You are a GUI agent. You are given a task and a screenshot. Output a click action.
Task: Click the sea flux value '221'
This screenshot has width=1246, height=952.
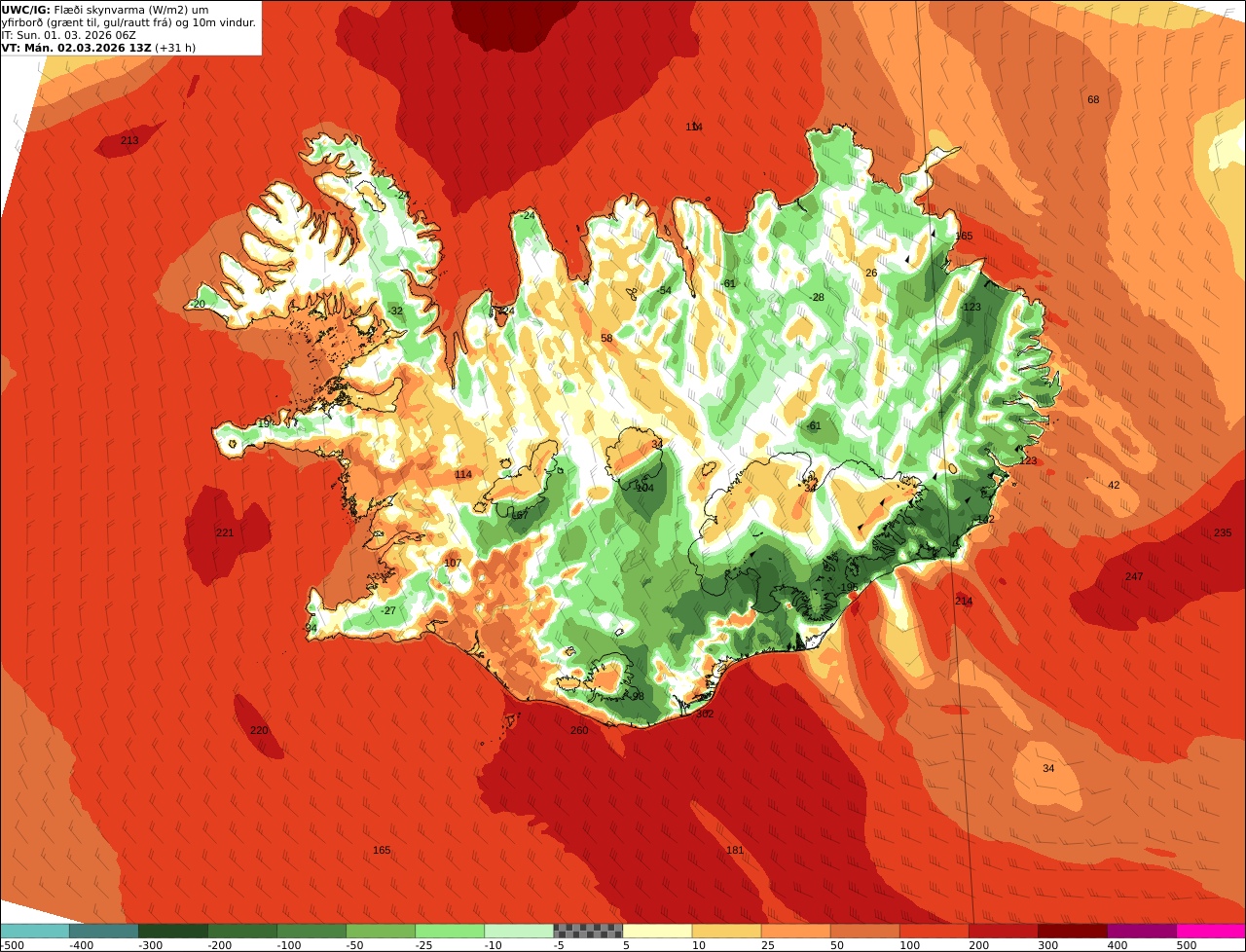(225, 533)
